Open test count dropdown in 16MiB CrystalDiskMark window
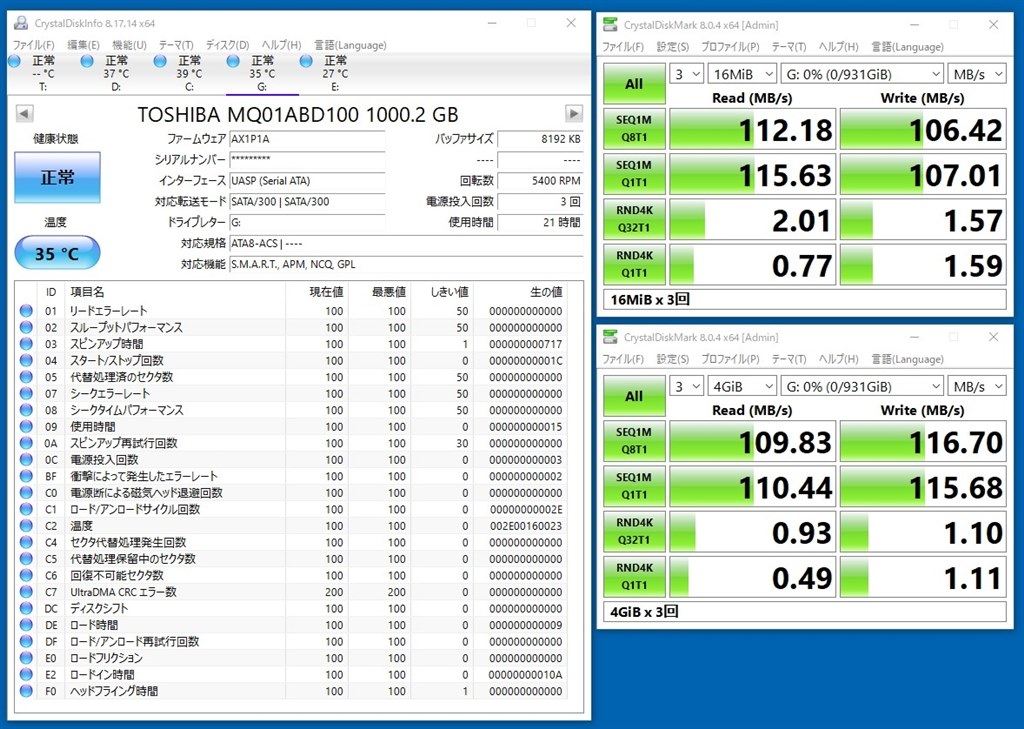The image size is (1024, 729). (686, 74)
